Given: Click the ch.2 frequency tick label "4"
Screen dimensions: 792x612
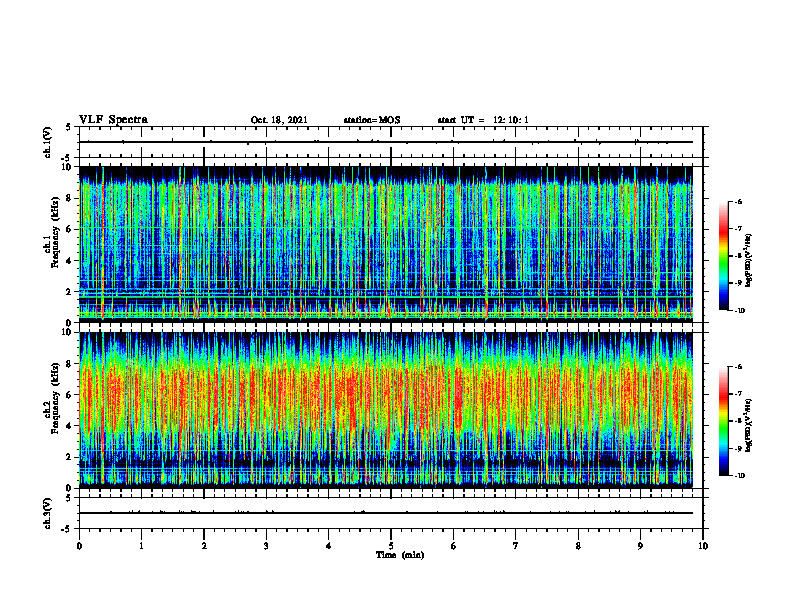Looking at the screenshot, I should [70, 426].
